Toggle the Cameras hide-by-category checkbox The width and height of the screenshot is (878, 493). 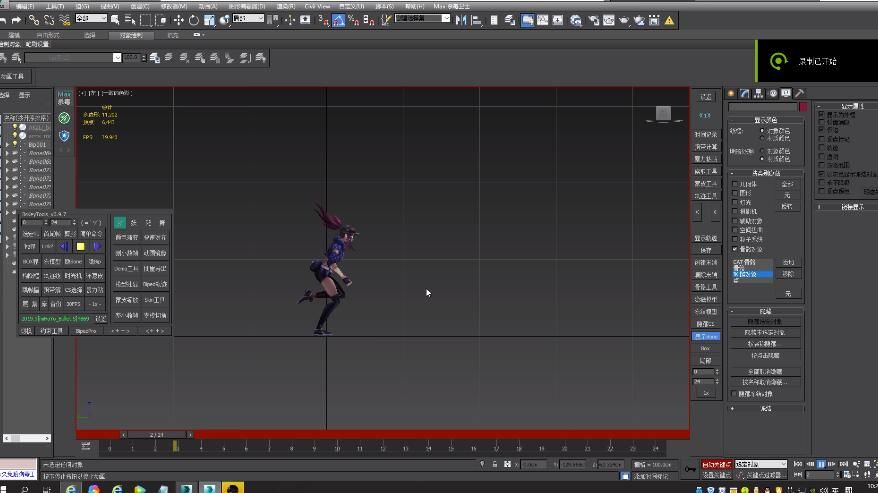[x=735, y=211]
